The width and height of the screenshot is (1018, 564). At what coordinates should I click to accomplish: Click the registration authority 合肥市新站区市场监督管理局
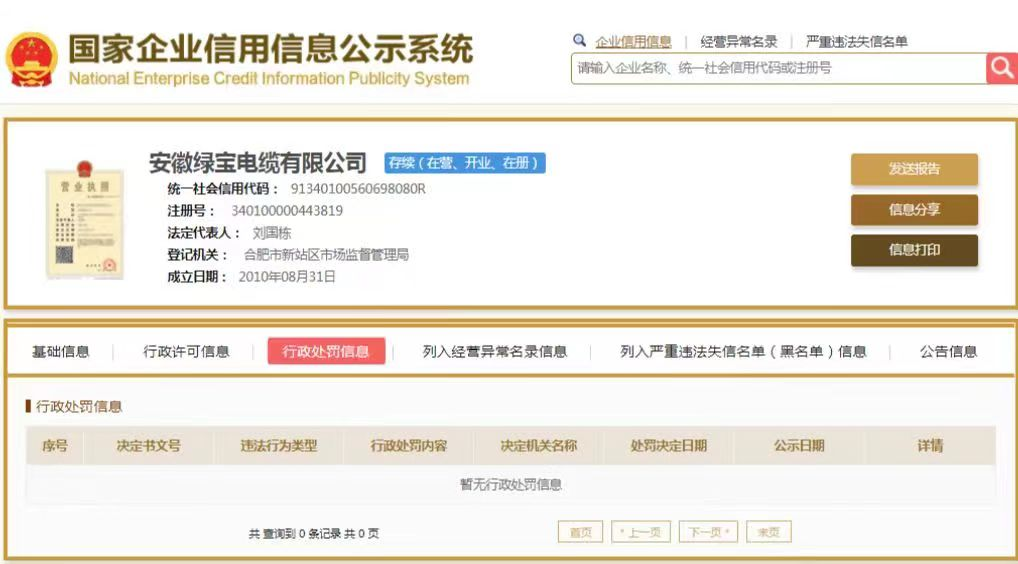(326, 255)
